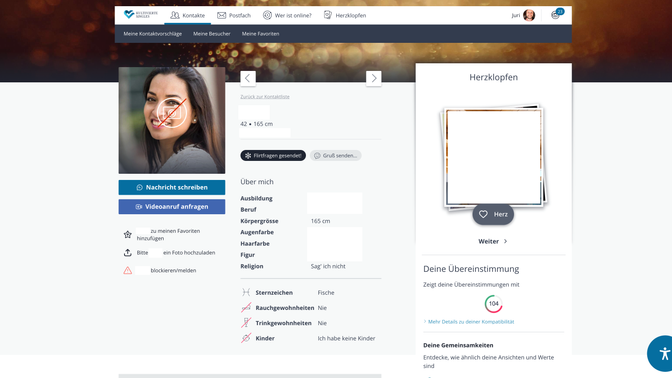The width and height of the screenshot is (672, 378).
Task: Click the Juri profile avatar
Action: [529, 15]
